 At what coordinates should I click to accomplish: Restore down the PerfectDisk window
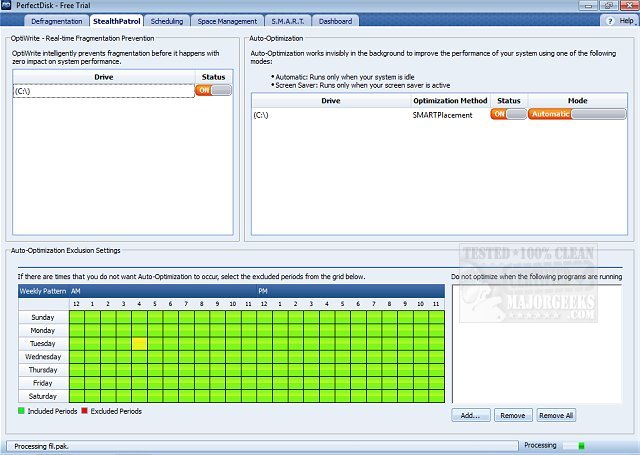(609, 6)
